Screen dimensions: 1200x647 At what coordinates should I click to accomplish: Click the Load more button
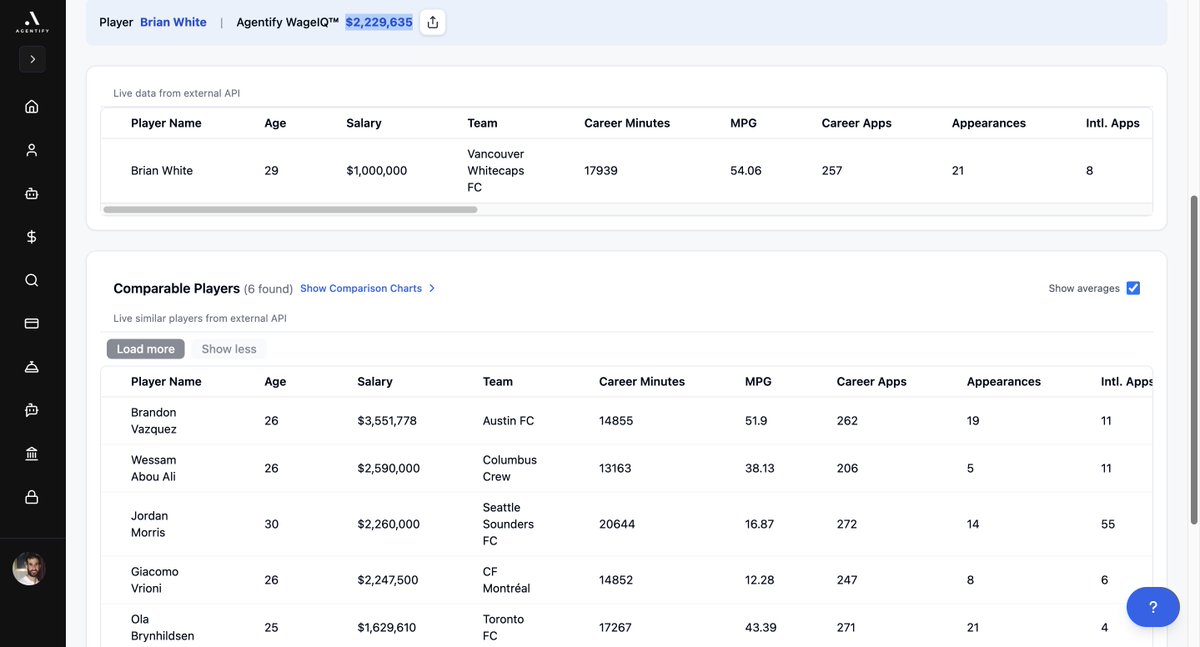click(x=145, y=348)
